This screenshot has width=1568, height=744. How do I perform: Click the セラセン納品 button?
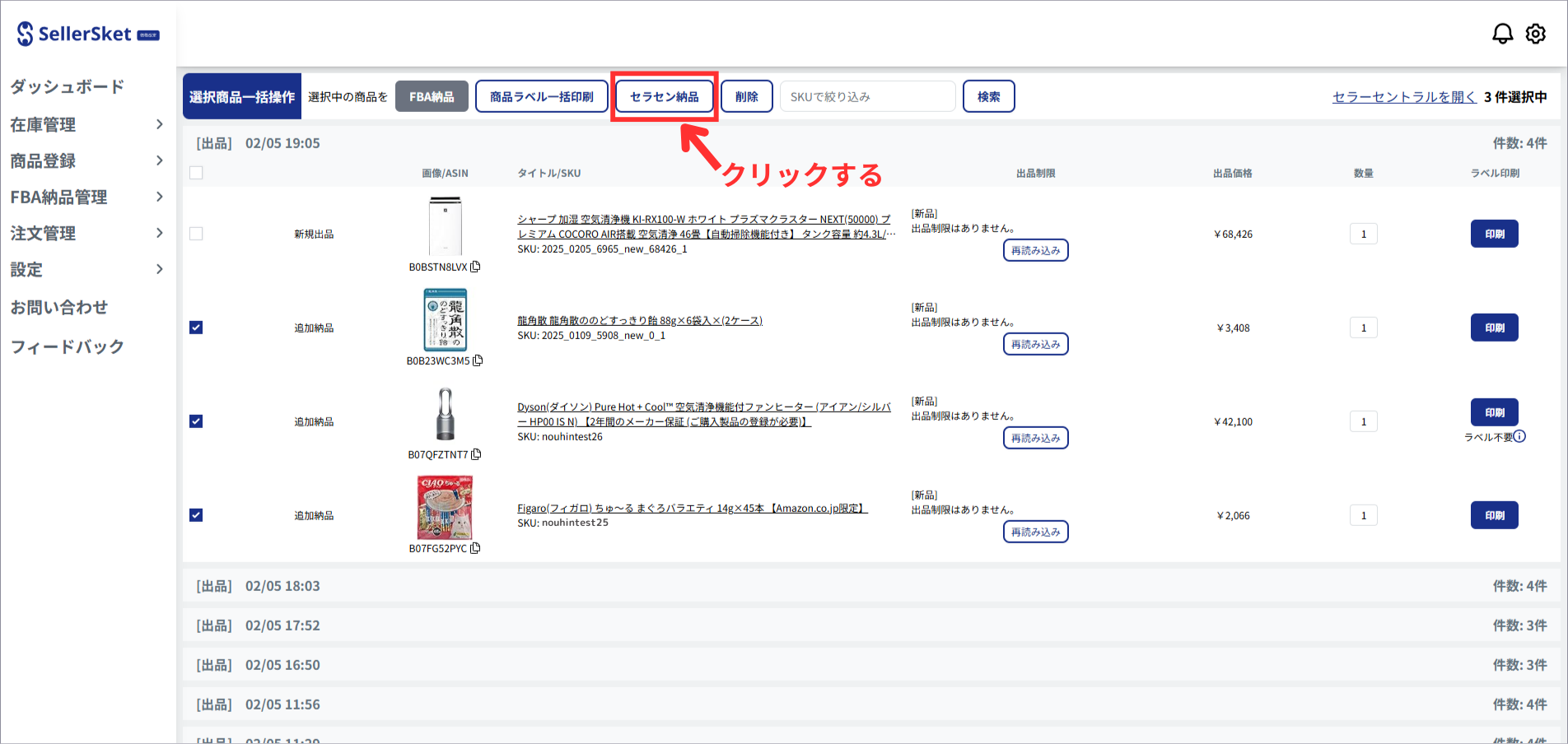coord(664,96)
